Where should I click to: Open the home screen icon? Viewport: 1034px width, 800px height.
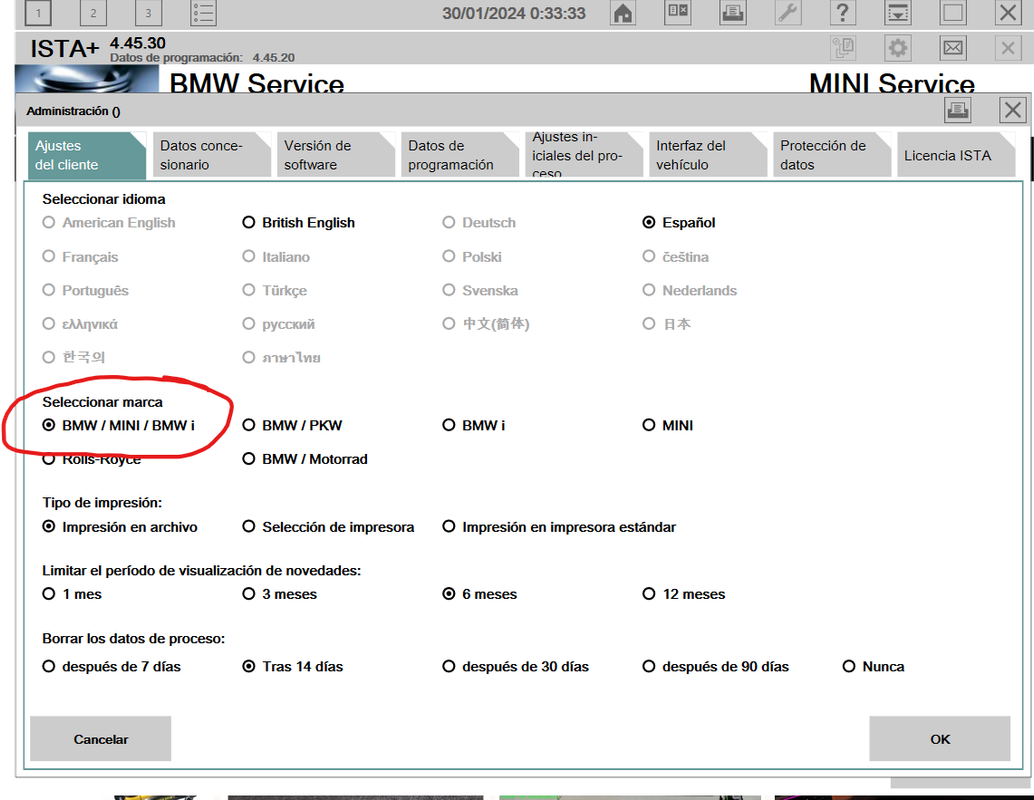pos(623,13)
